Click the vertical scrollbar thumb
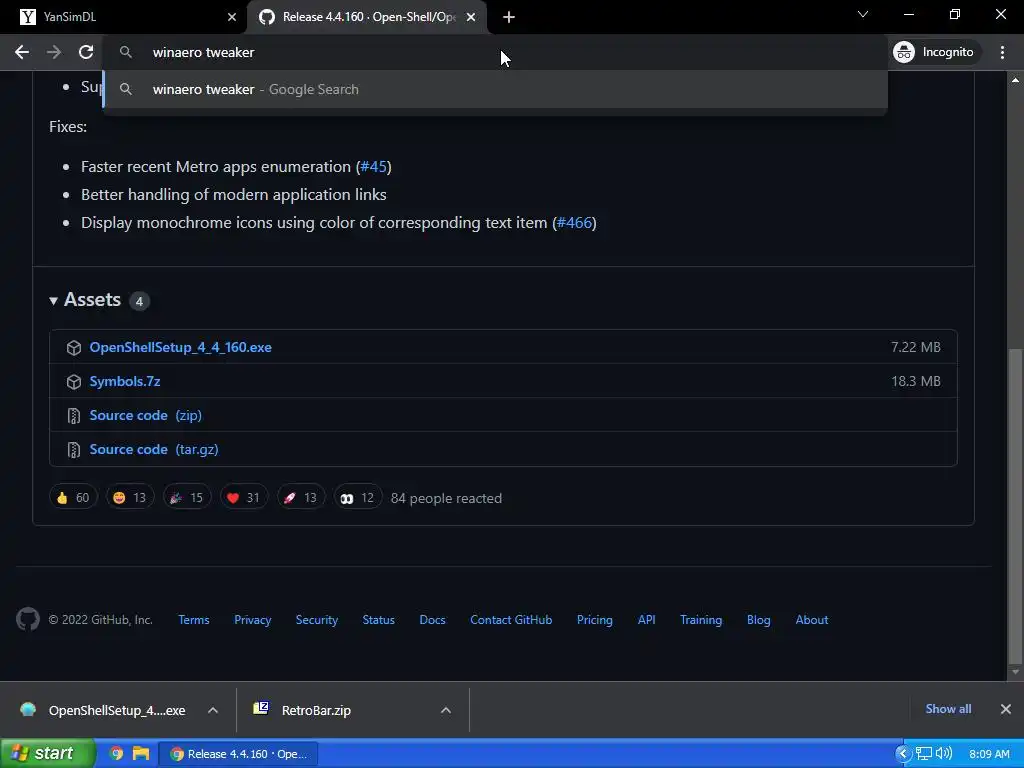Viewport: 1024px width, 768px height. (x=1015, y=505)
